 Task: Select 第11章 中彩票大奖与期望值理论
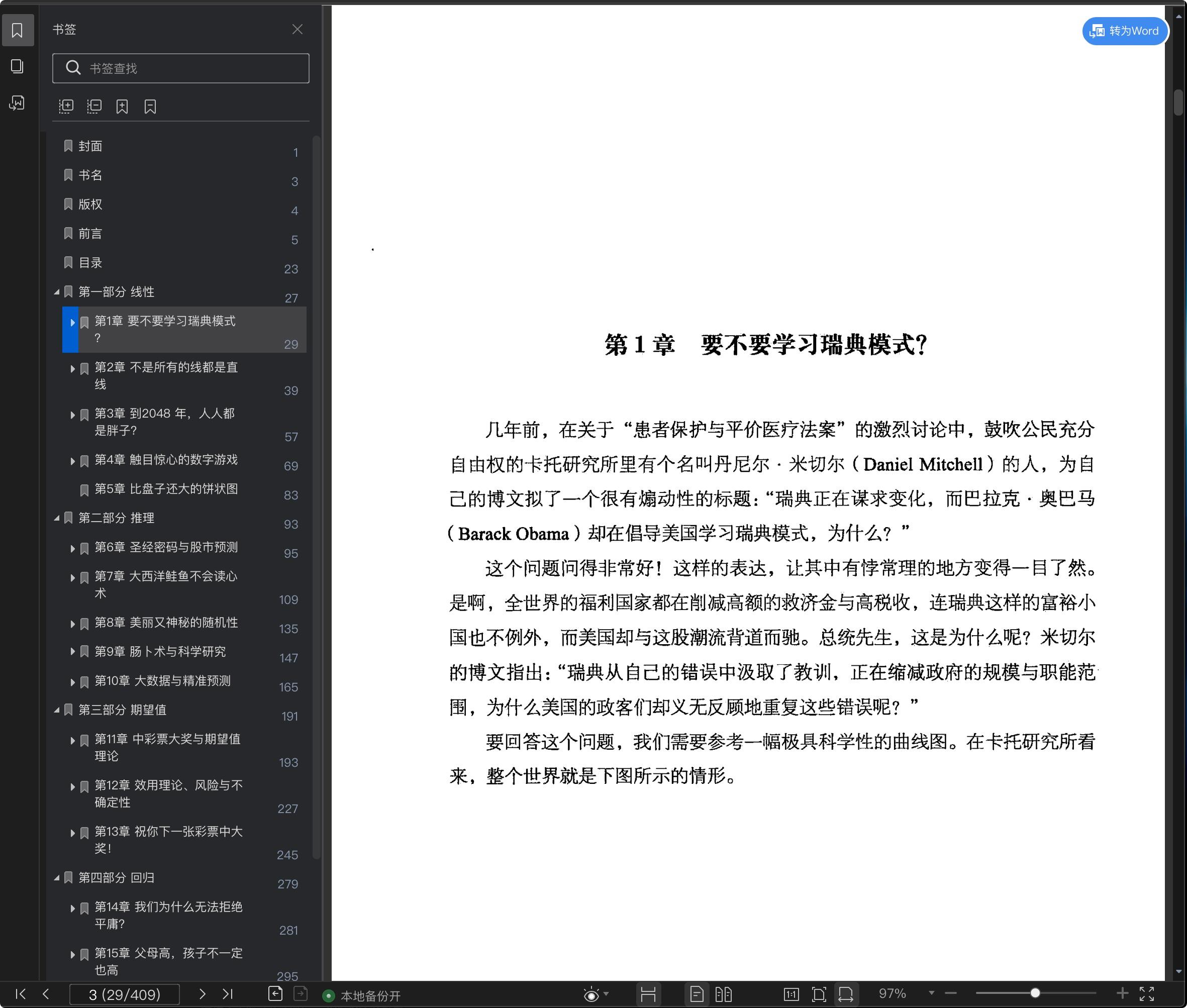(167, 747)
